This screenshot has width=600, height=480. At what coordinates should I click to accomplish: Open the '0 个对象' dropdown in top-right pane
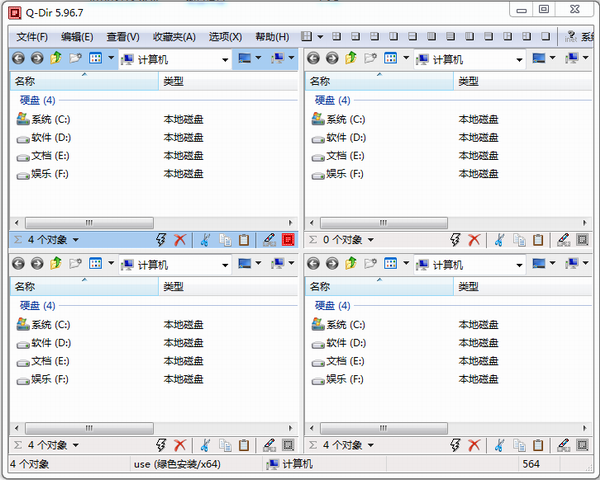[370, 240]
